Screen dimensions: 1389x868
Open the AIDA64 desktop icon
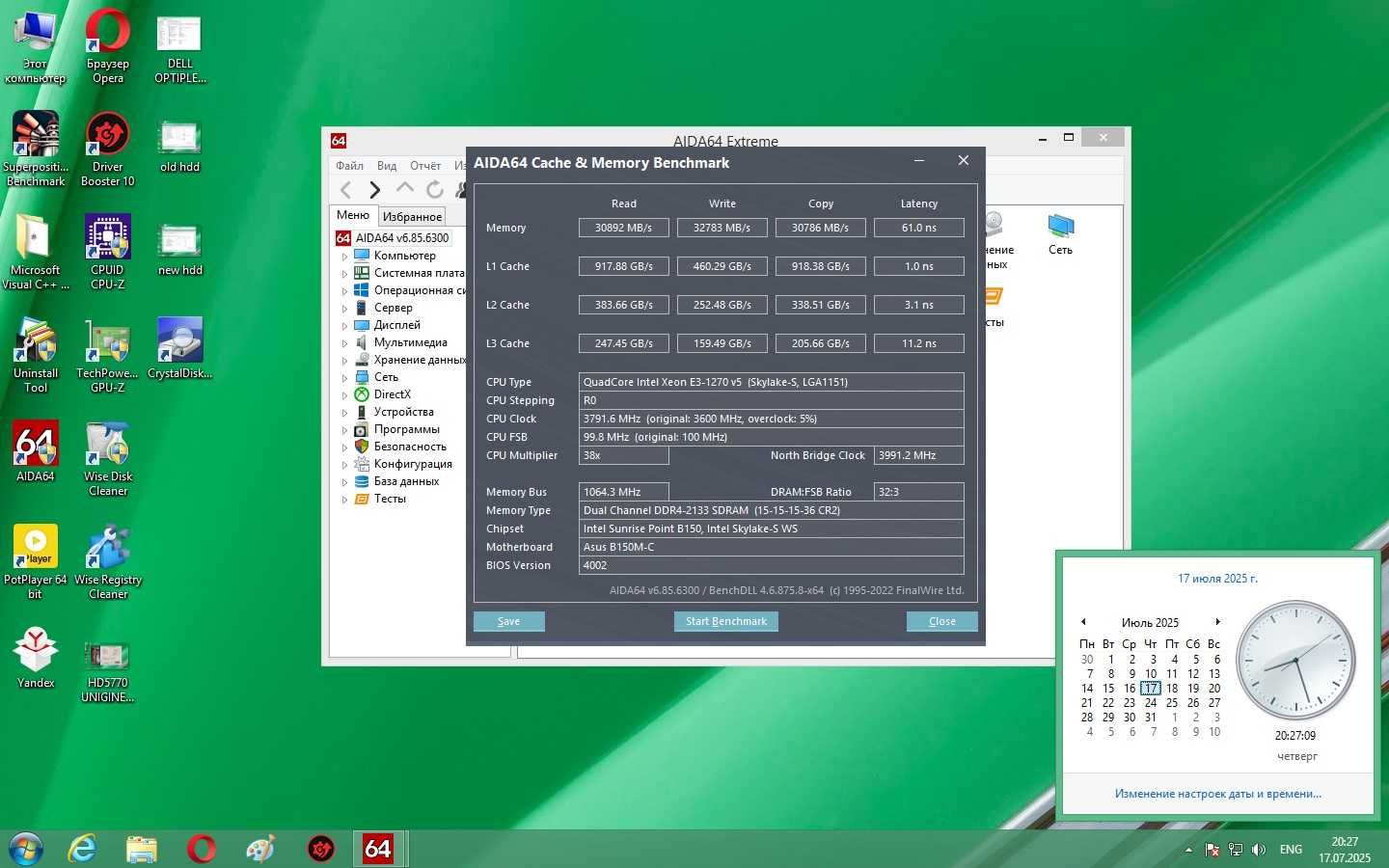click(x=36, y=452)
